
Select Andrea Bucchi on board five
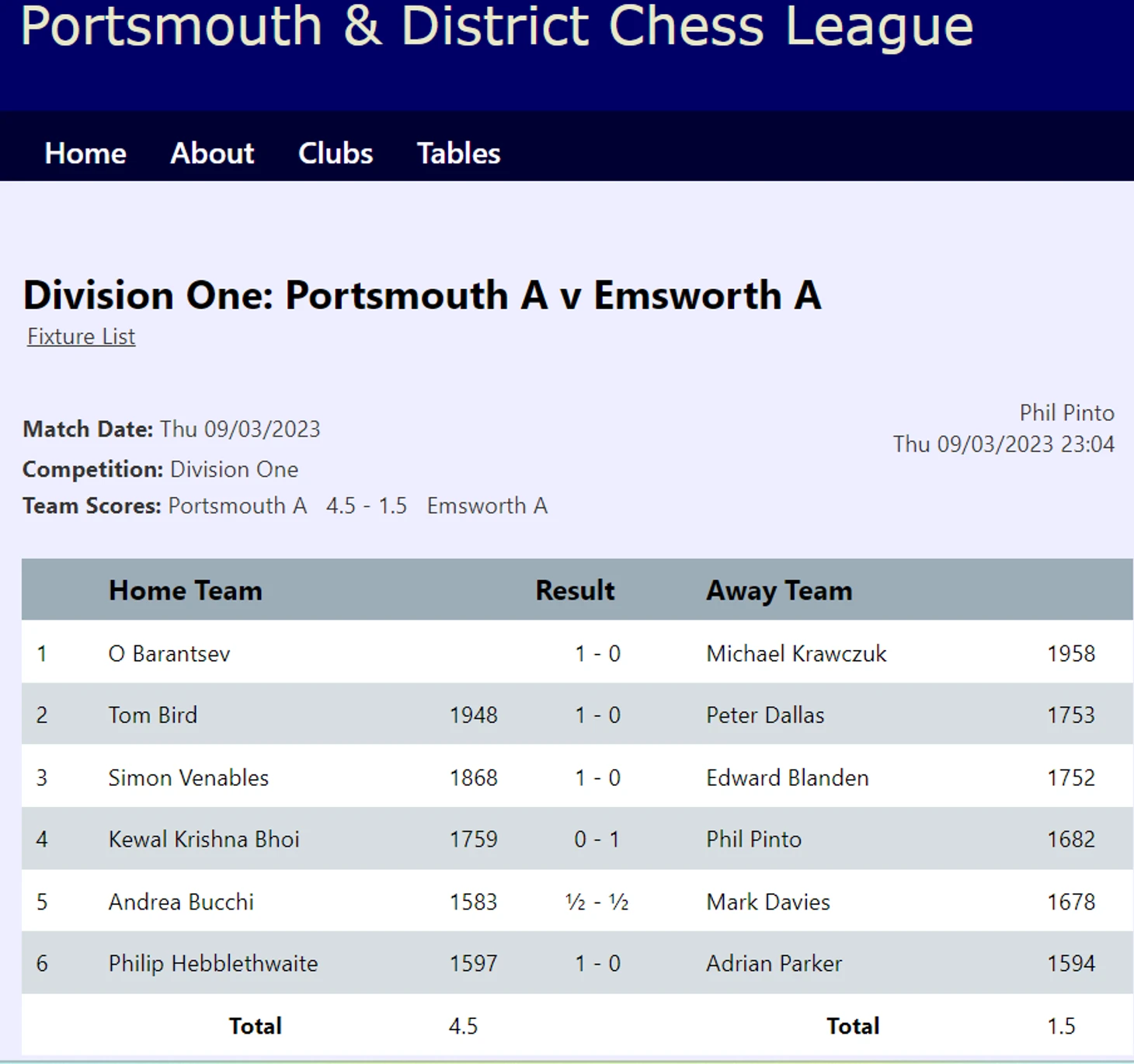click(x=181, y=902)
